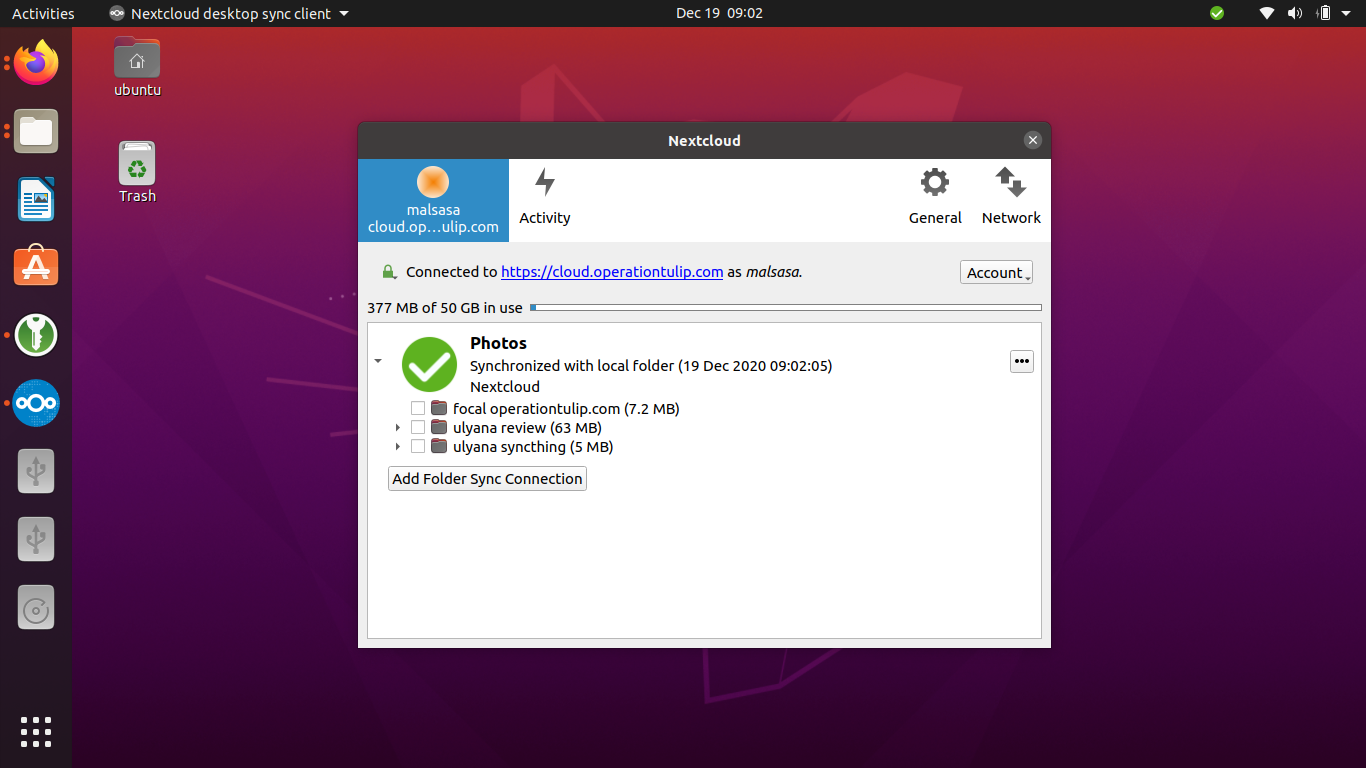This screenshot has height=768, width=1366.
Task: Open Files manager from the dock
Action: (x=36, y=131)
